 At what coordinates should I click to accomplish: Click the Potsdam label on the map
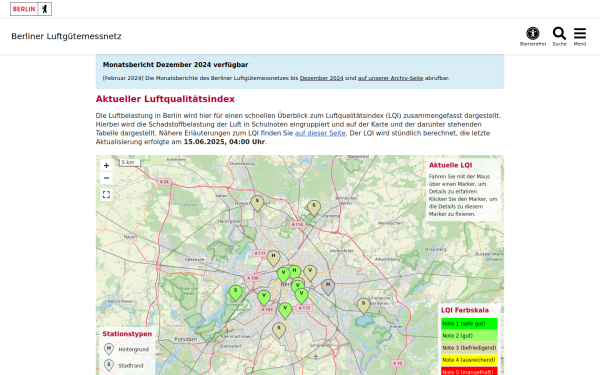click(186, 339)
